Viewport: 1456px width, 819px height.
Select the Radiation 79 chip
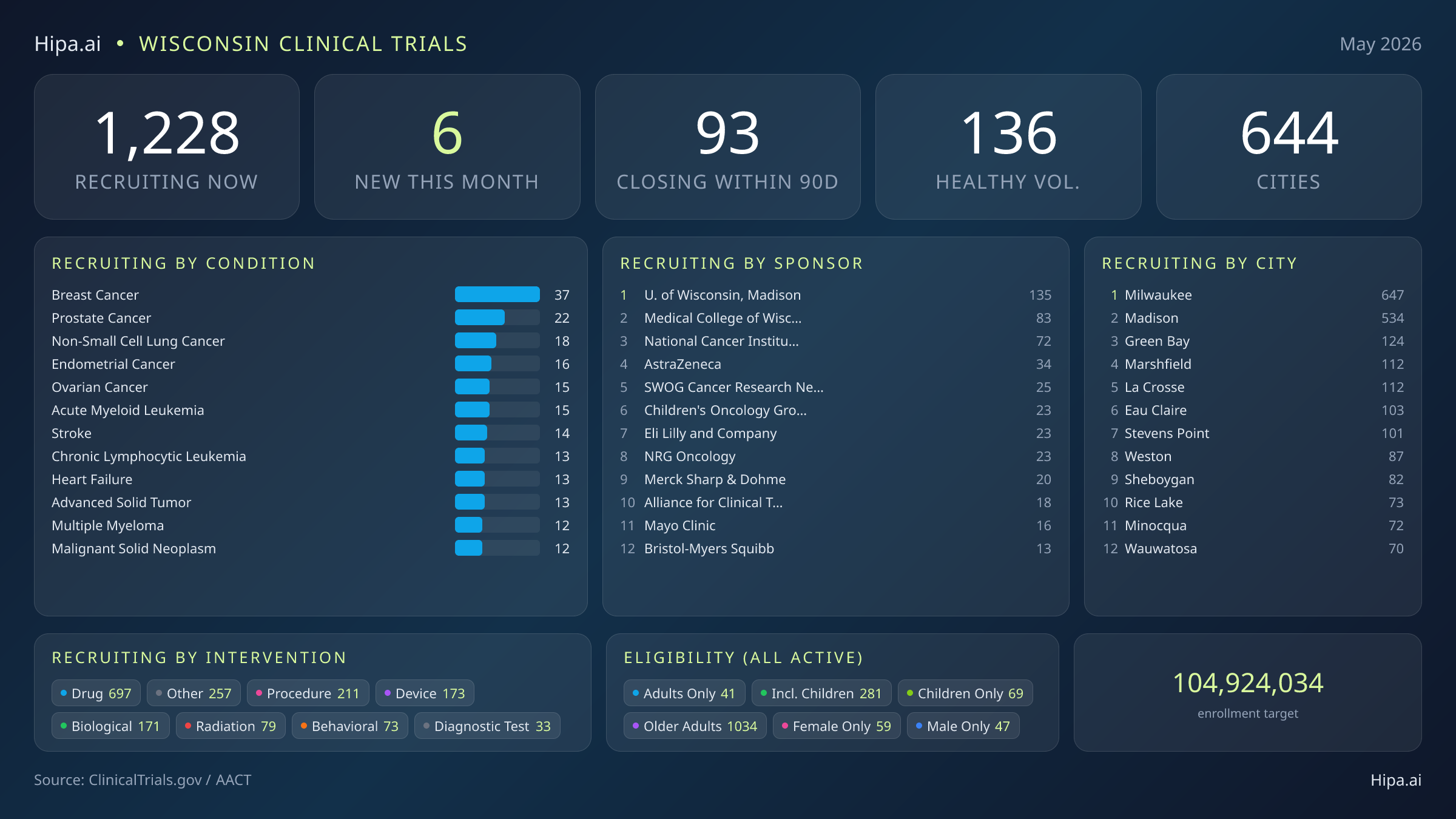click(231, 726)
